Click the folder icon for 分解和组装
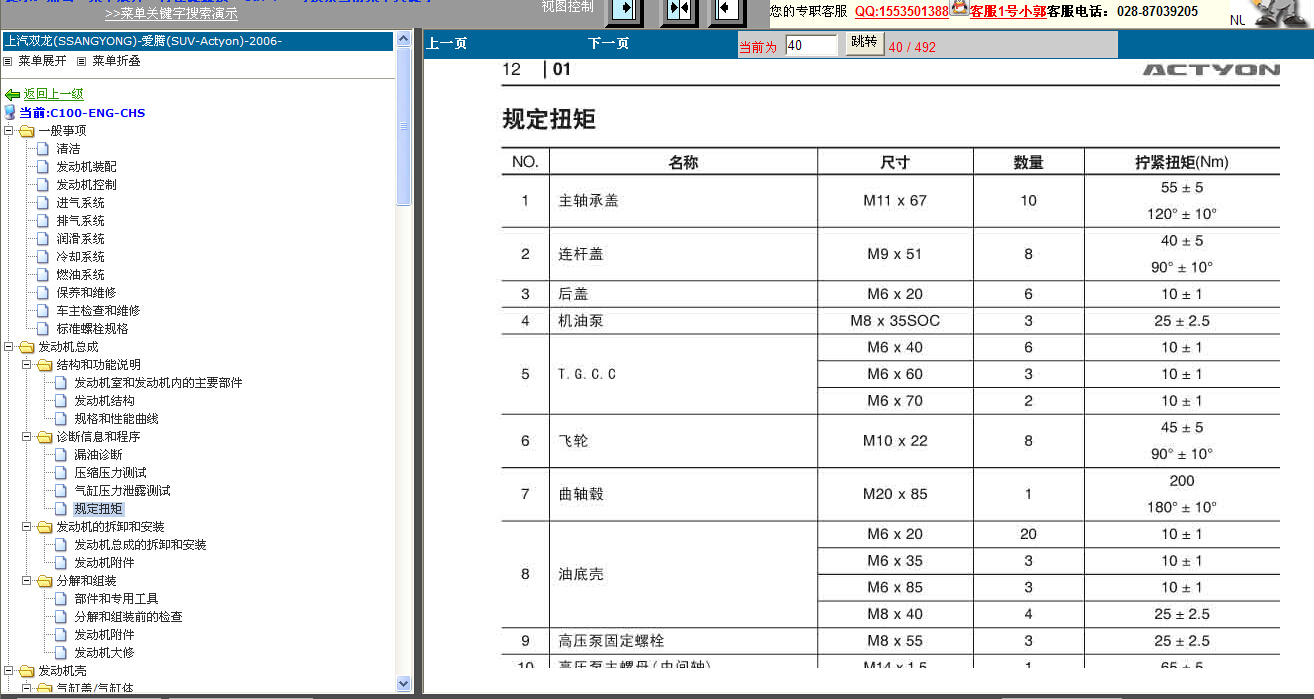Viewport: 1314px width, 699px height. click(44, 581)
